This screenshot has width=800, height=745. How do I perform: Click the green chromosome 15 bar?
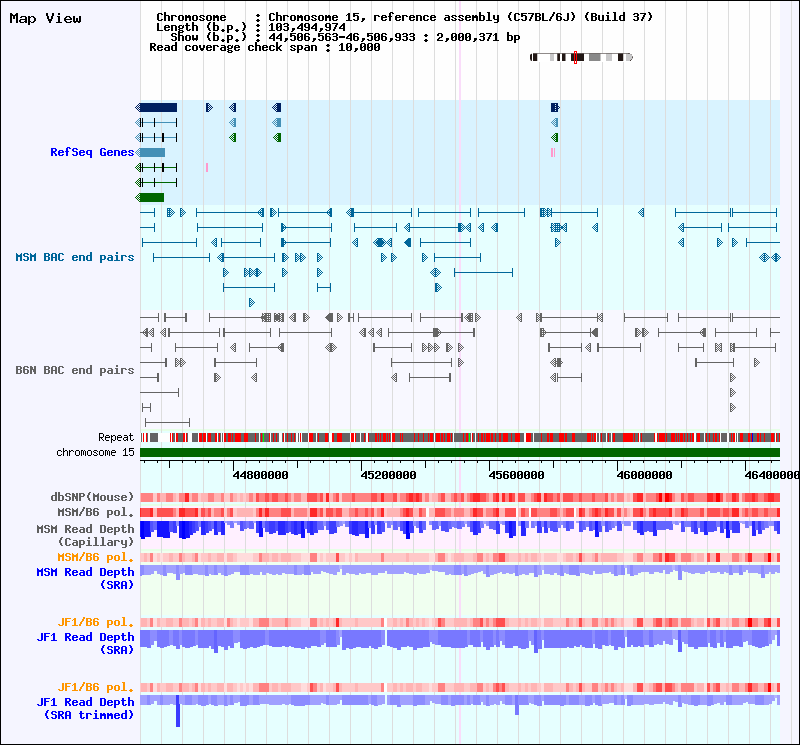(460, 453)
